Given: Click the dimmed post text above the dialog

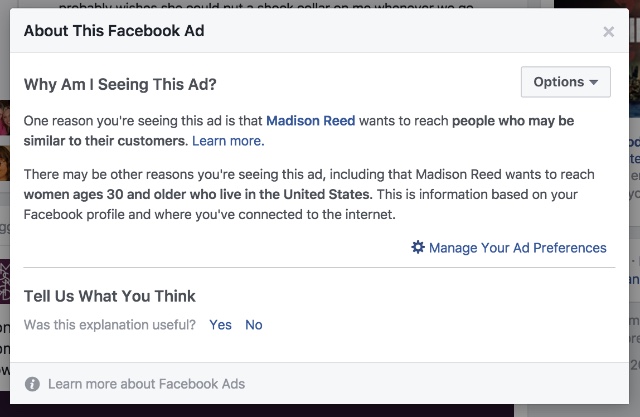Looking at the screenshot, I should pos(266,5).
